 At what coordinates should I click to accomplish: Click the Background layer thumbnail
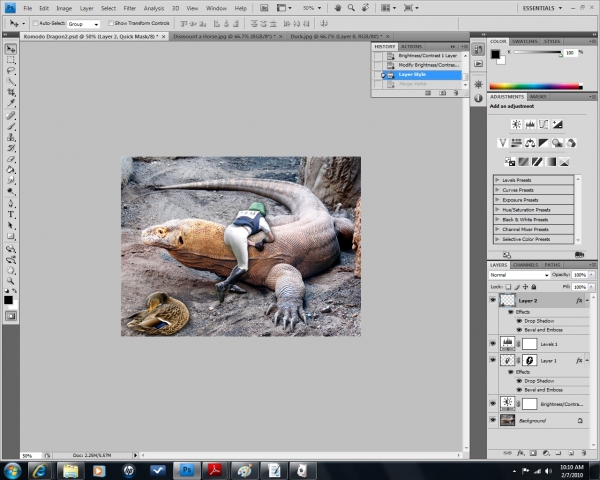click(507, 420)
